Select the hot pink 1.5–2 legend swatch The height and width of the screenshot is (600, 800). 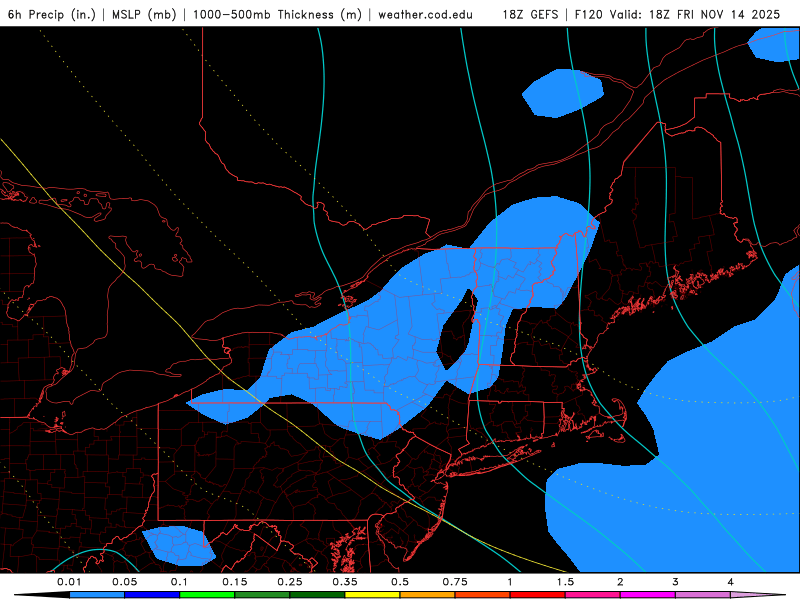coord(593,595)
